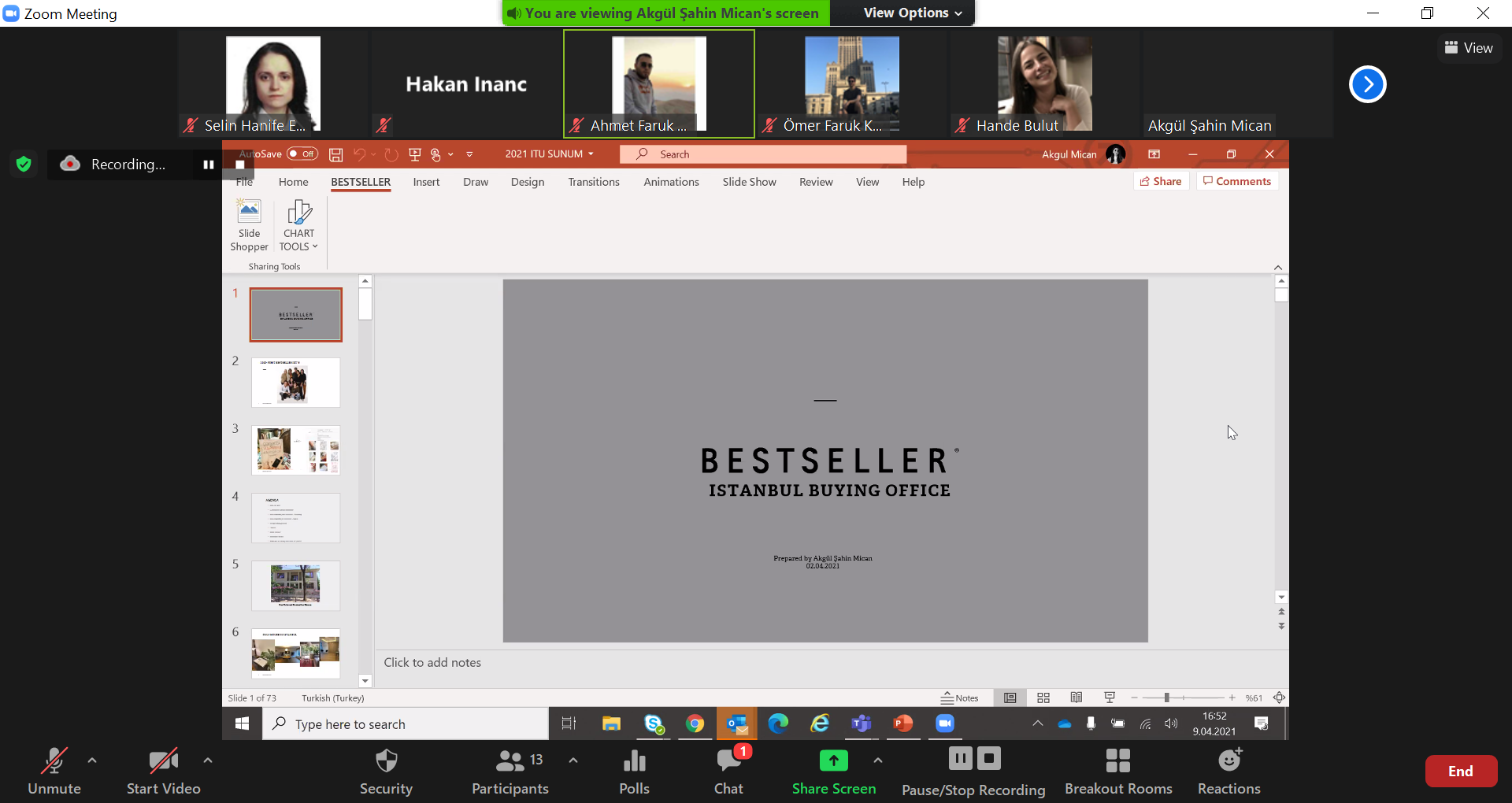Click the green Share Screen button
The height and width of the screenshot is (803, 1512).
[x=834, y=772]
